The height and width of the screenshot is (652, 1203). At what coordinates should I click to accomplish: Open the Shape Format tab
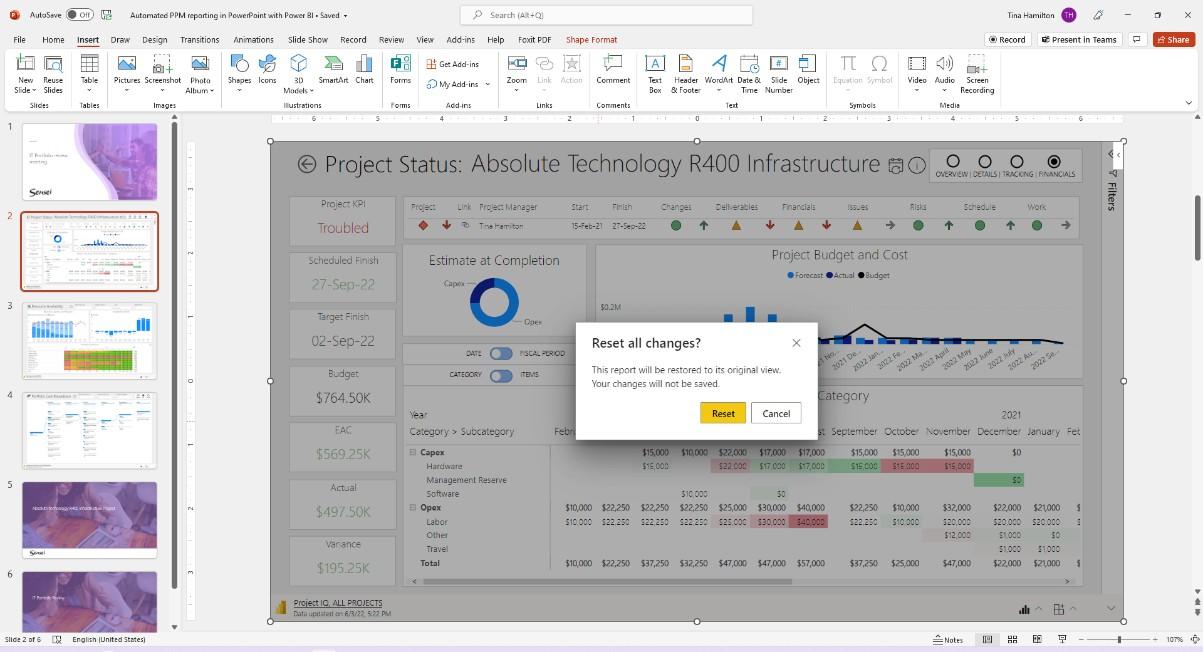[591, 40]
